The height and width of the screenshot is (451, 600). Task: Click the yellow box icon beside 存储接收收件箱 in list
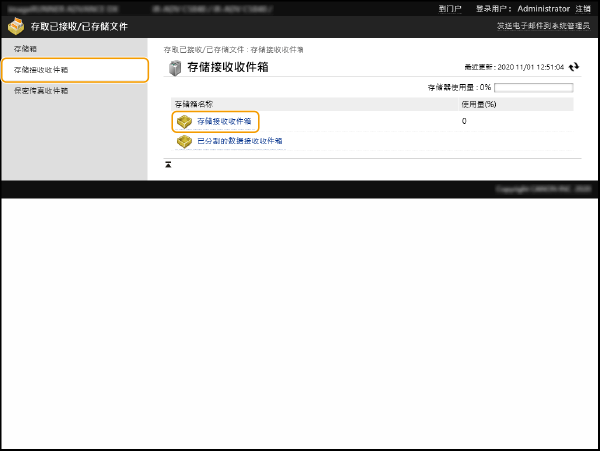coord(184,121)
